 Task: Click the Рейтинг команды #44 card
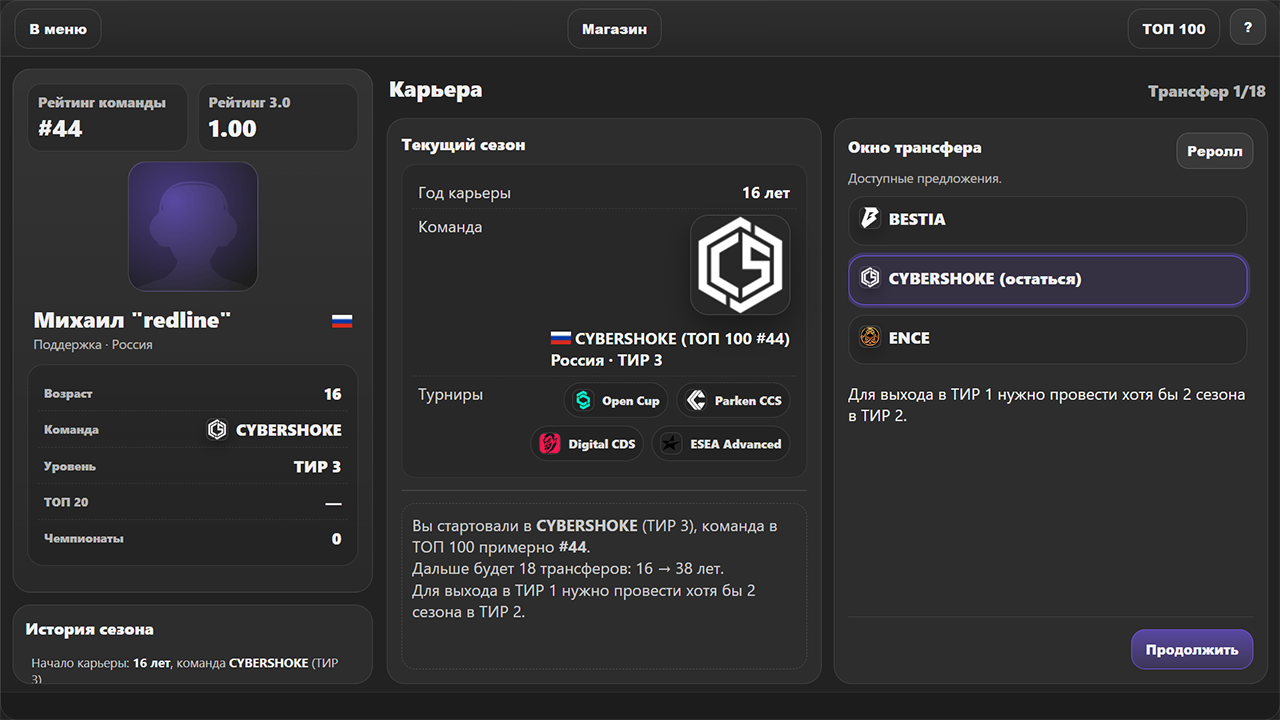click(x=107, y=117)
